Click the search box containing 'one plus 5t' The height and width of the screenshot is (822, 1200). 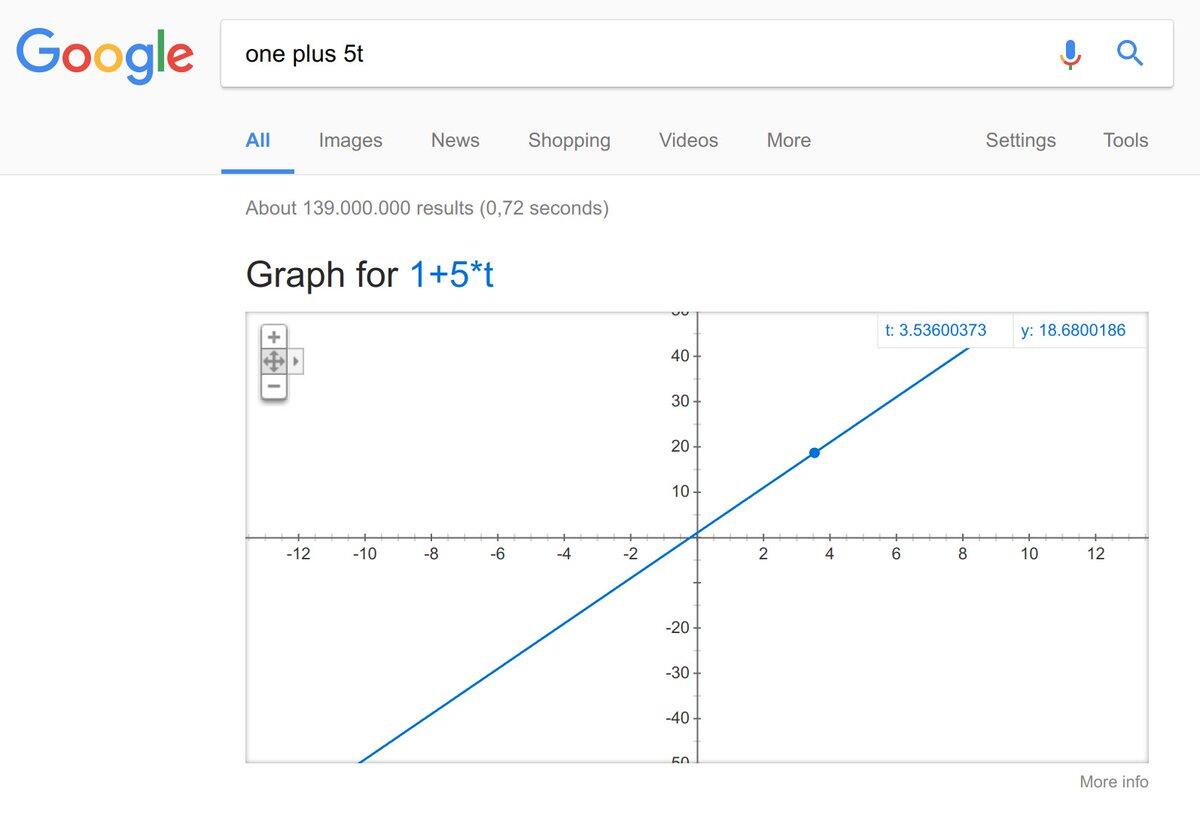[640, 54]
